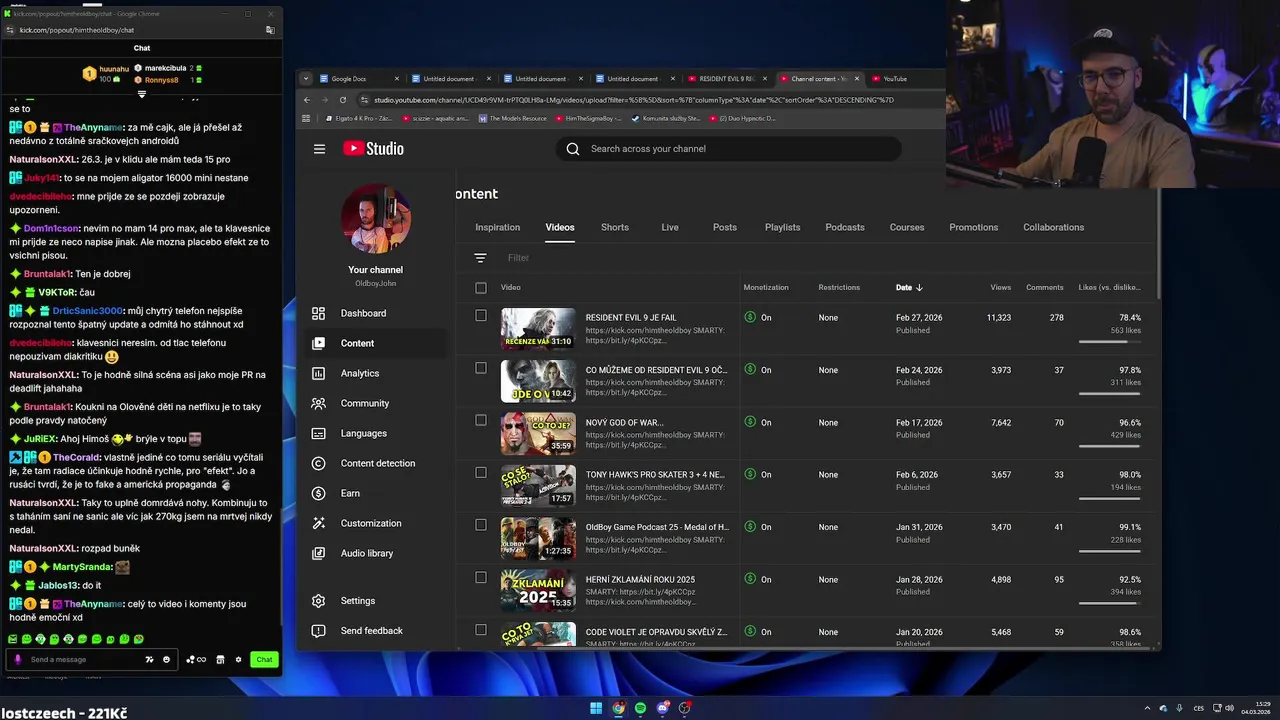Open The Models Resource bookmark

(513, 118)
